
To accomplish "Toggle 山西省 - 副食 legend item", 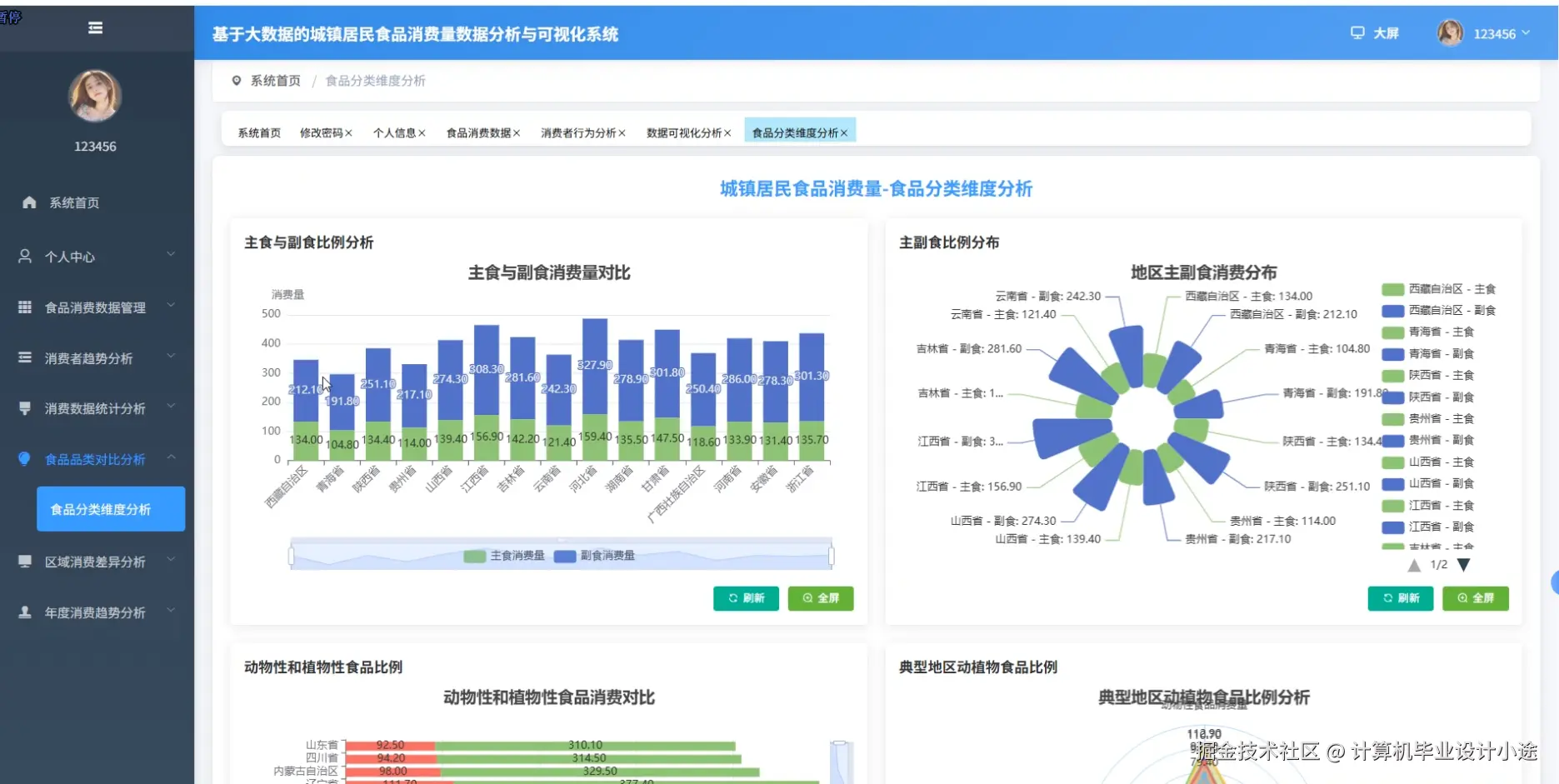I will 1427,483.
